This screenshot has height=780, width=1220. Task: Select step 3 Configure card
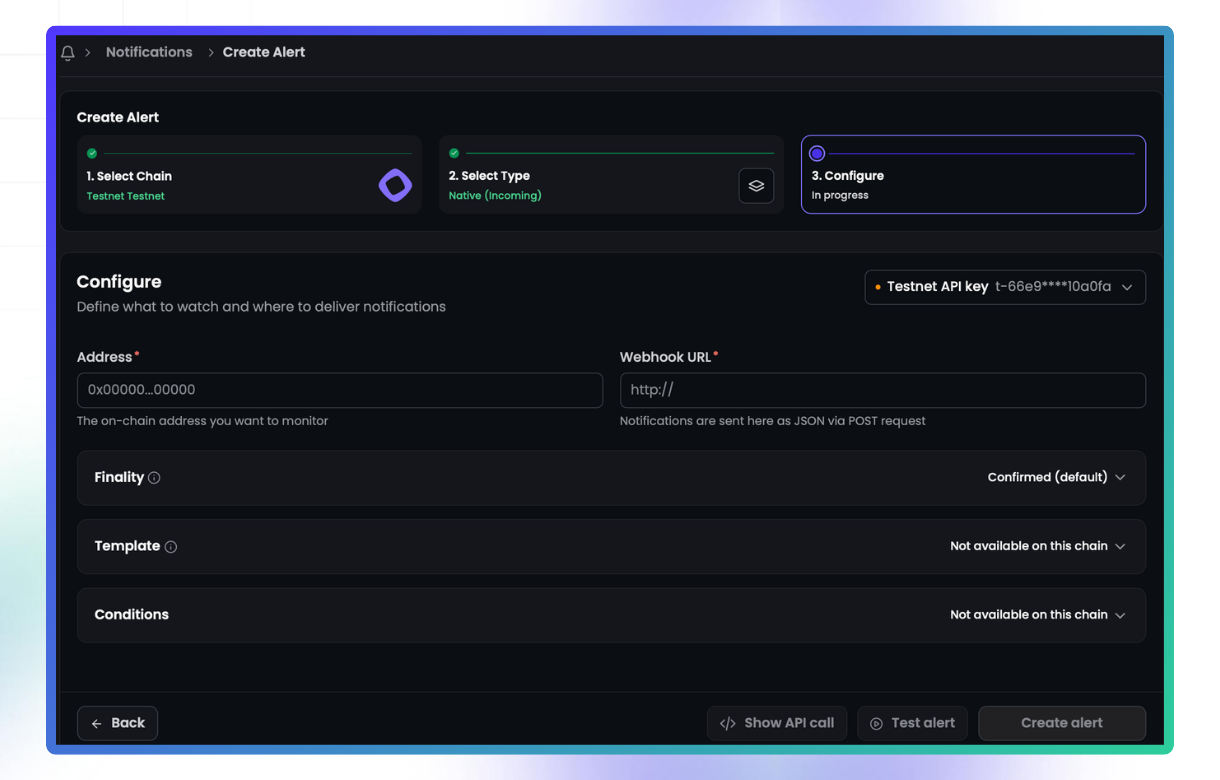click(x=973, y=175)
